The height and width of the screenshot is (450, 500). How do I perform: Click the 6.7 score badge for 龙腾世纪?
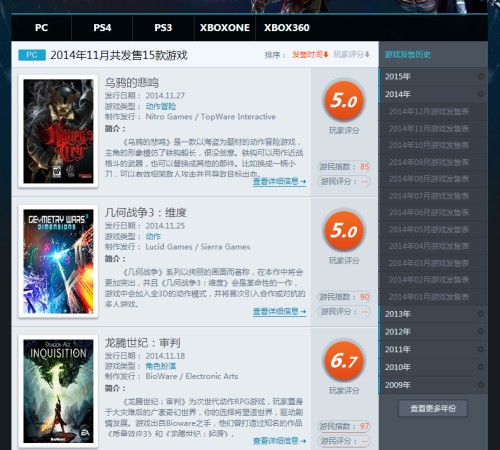click(x=344, y=360)
